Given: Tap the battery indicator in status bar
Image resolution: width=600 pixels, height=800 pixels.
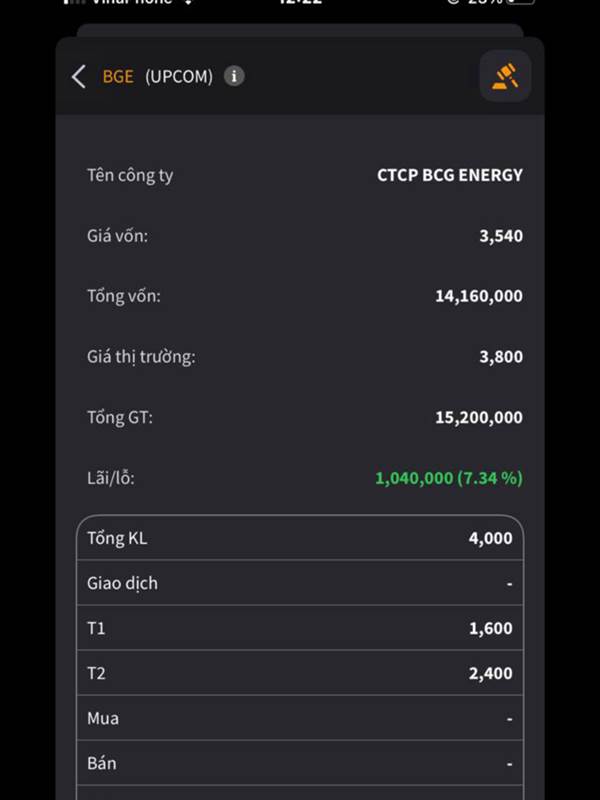Looking at the screenshot, I should tap(519, 2).
